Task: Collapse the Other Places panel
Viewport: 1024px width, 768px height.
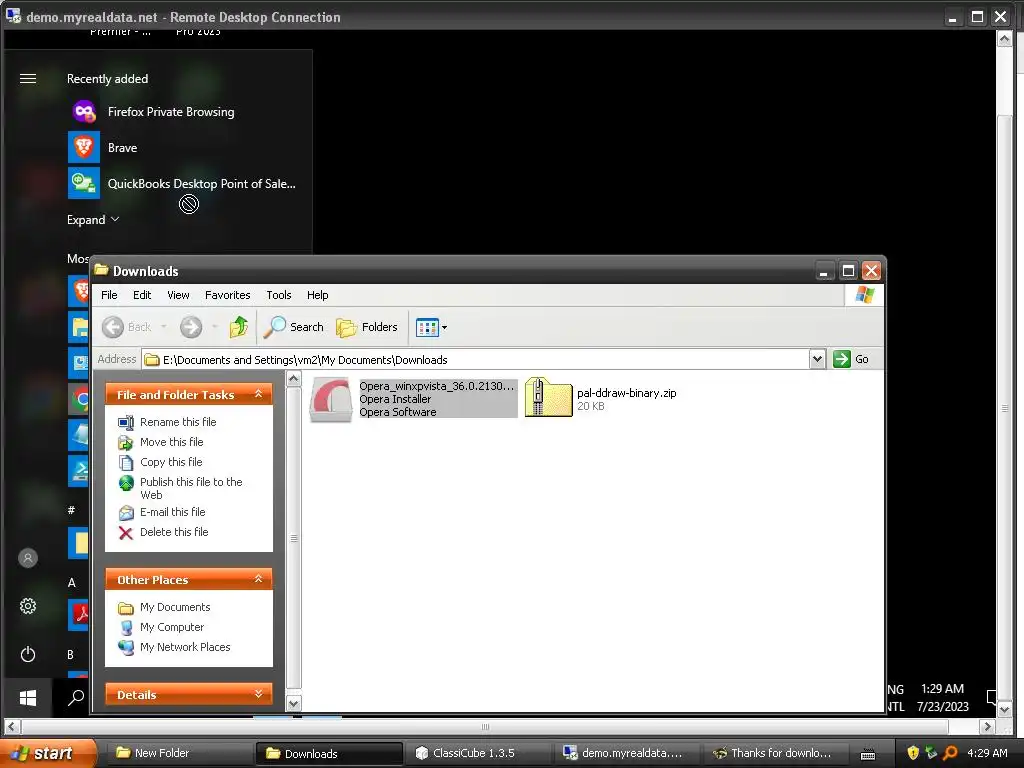Action: 259,579
